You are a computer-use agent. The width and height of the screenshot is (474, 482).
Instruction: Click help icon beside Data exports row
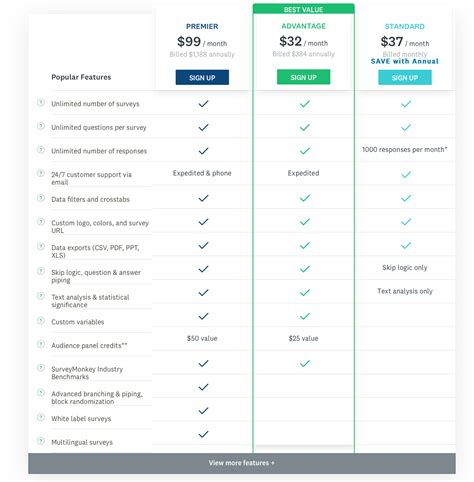41,246
